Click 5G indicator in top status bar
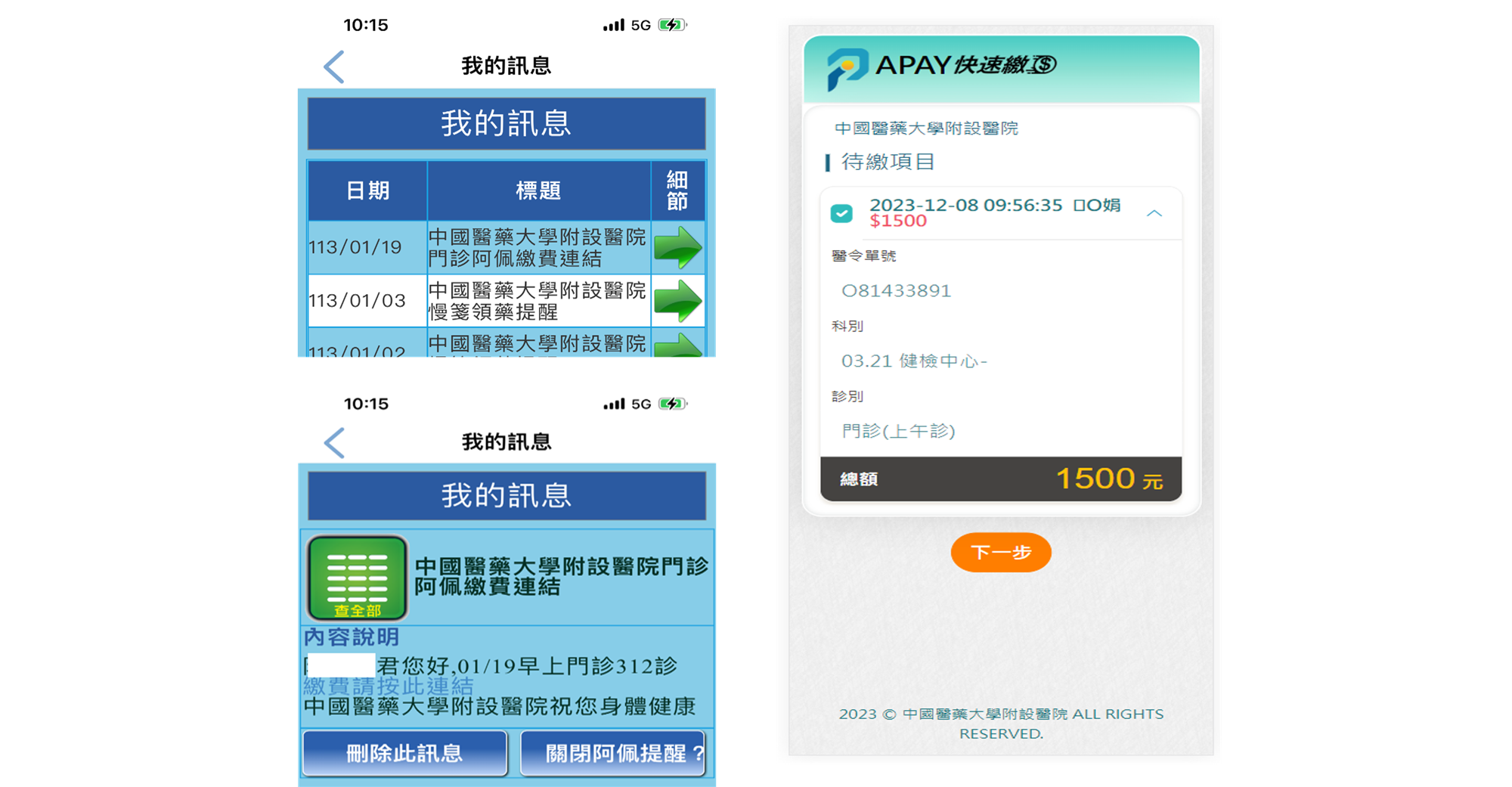 tap(641, 25)
